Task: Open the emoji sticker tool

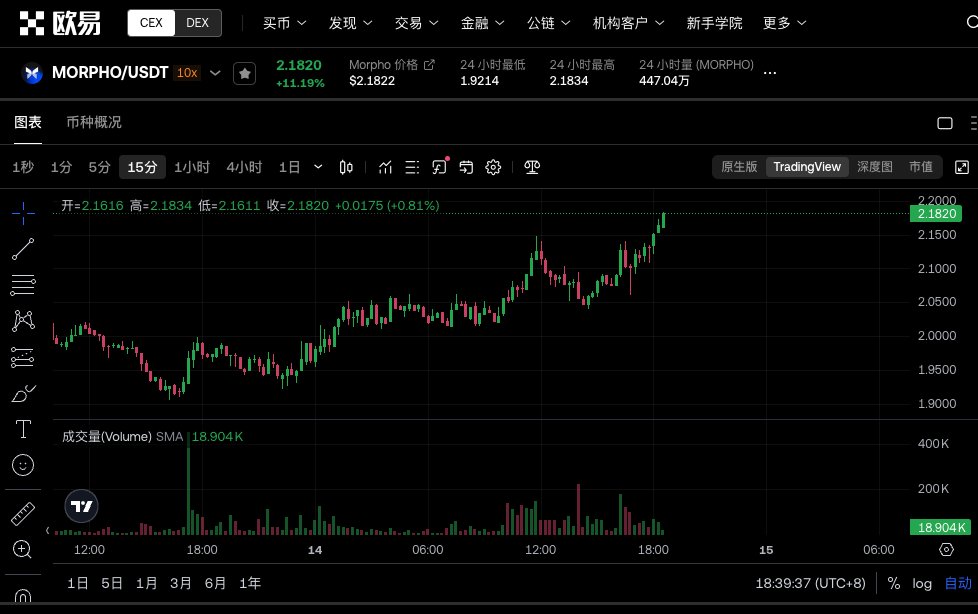Action: [x=23, y=465]
